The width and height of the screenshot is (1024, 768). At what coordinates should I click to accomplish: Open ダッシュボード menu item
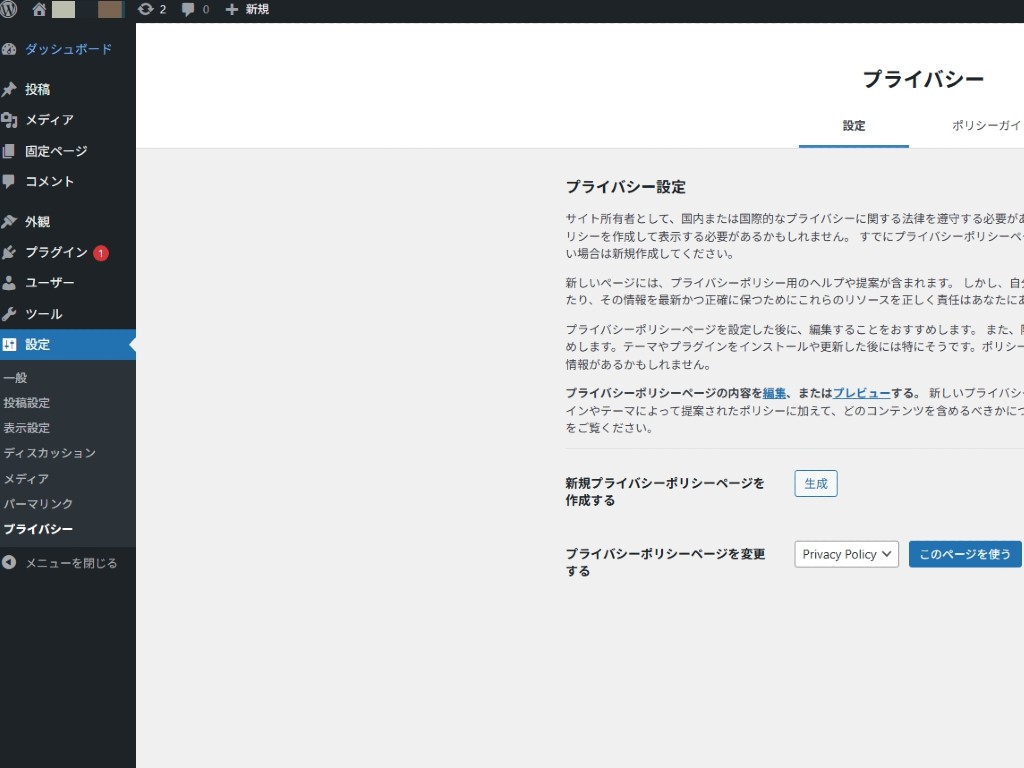pyautogui.click(x=68, y=50)
